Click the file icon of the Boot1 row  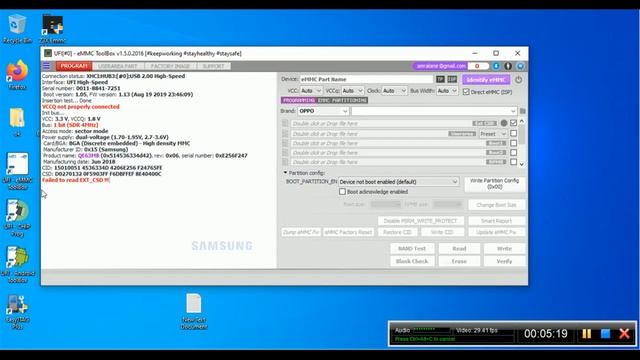(x=285, y=143)
